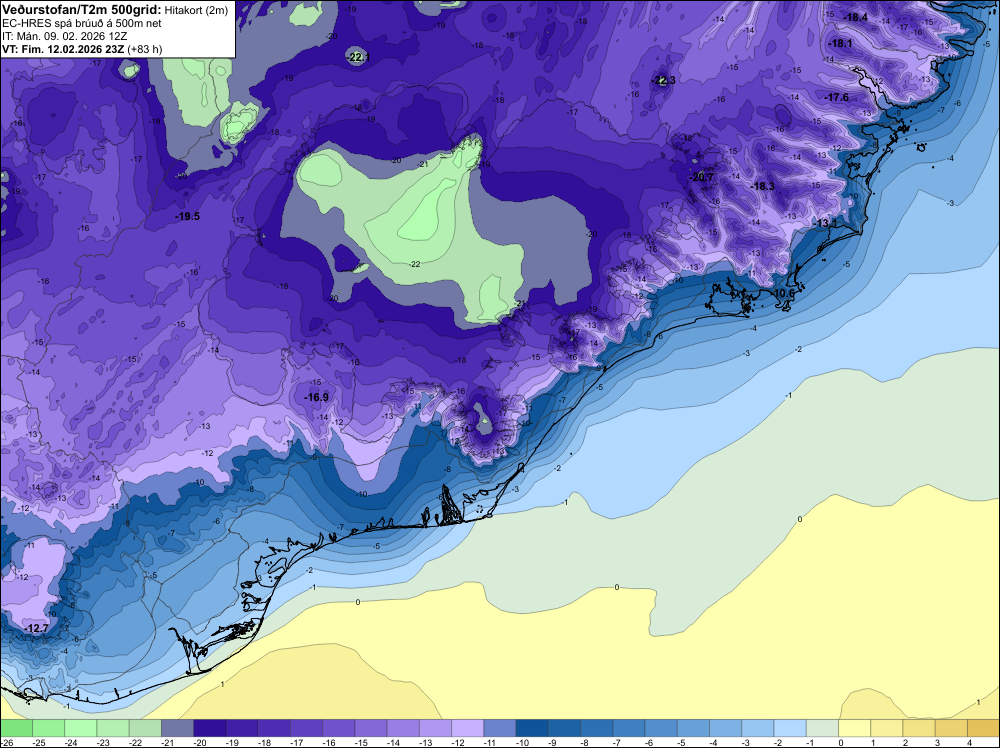Click the title 'Veðurstofan/T2m 500grid: Hitakort (2m)'

pos(115,10)
